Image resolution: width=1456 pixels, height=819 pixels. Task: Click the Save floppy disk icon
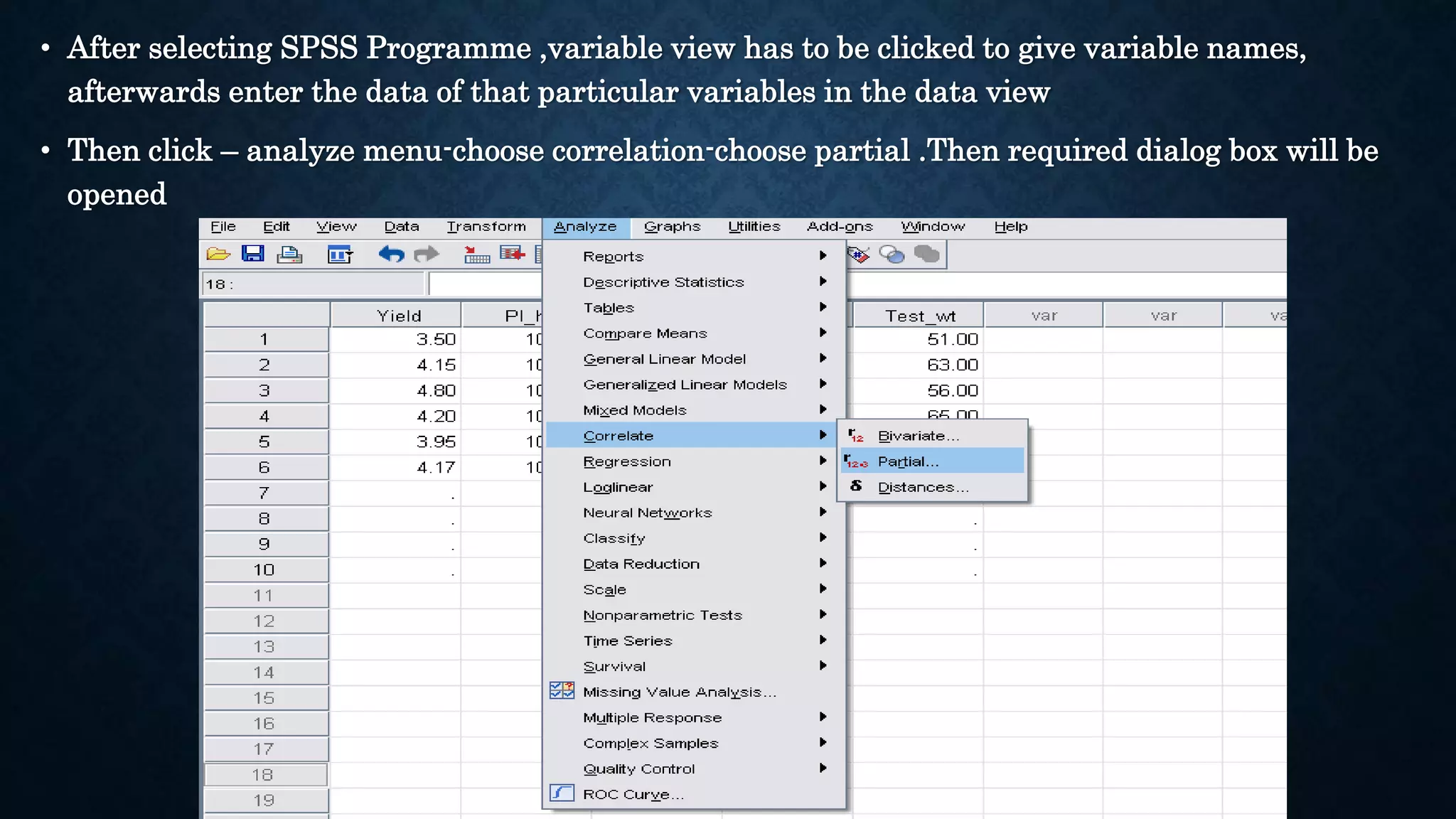coord(253,254)
